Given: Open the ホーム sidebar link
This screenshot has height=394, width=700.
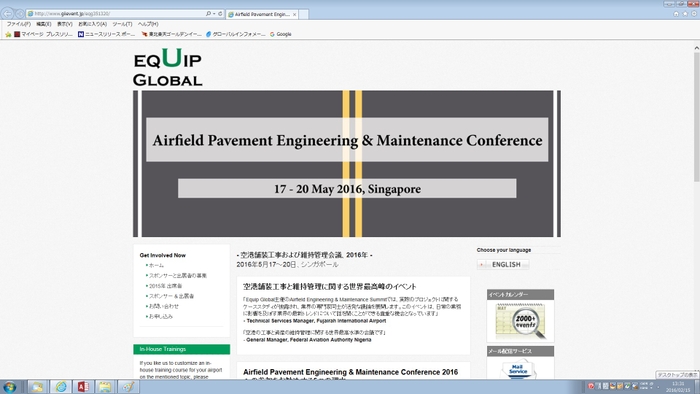Looking at the screenshot, I should (156, 265).
